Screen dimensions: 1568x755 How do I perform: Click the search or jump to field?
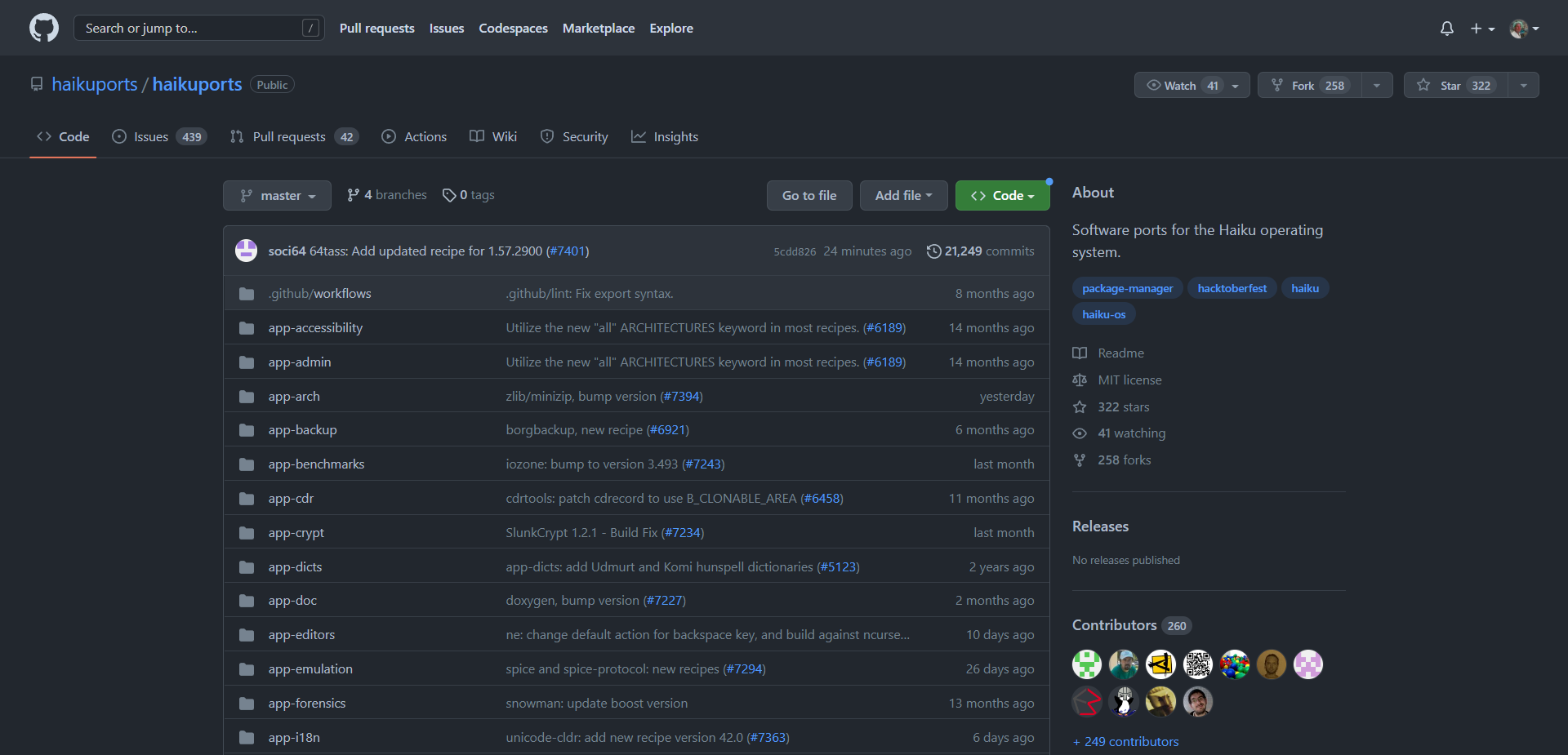point(199,28)
